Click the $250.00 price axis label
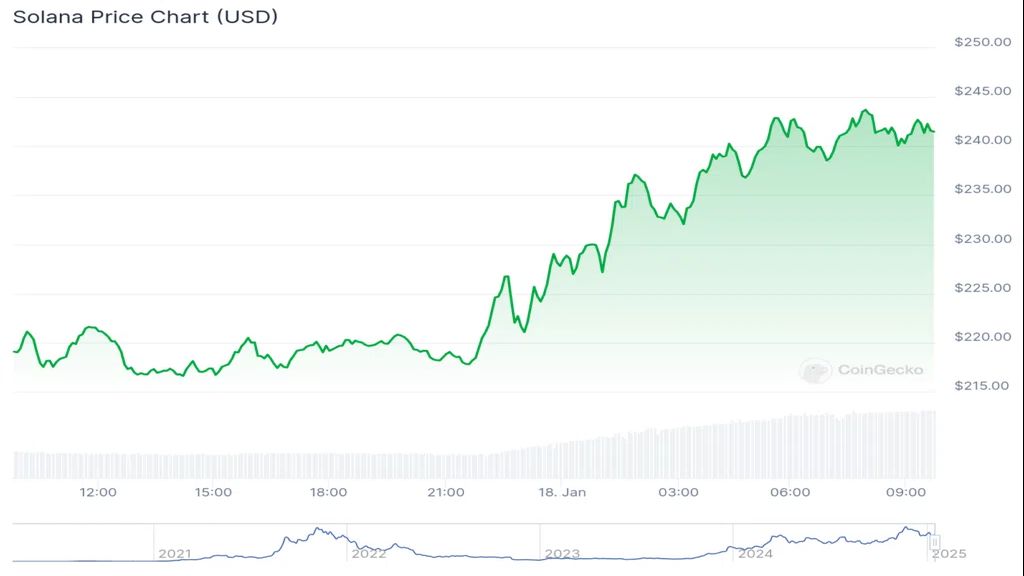The image size is (1024, 576). point(983,42)
